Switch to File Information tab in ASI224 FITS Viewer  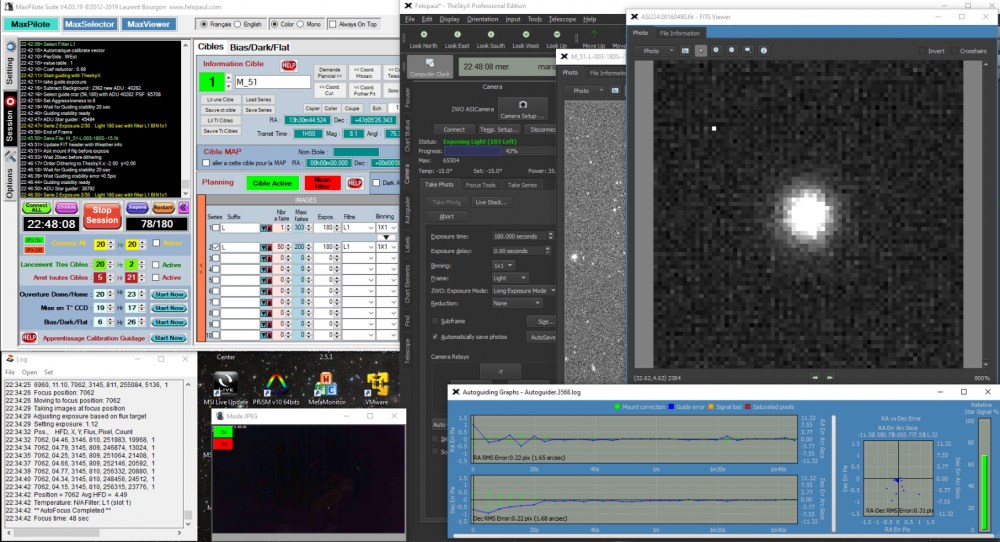679,33
